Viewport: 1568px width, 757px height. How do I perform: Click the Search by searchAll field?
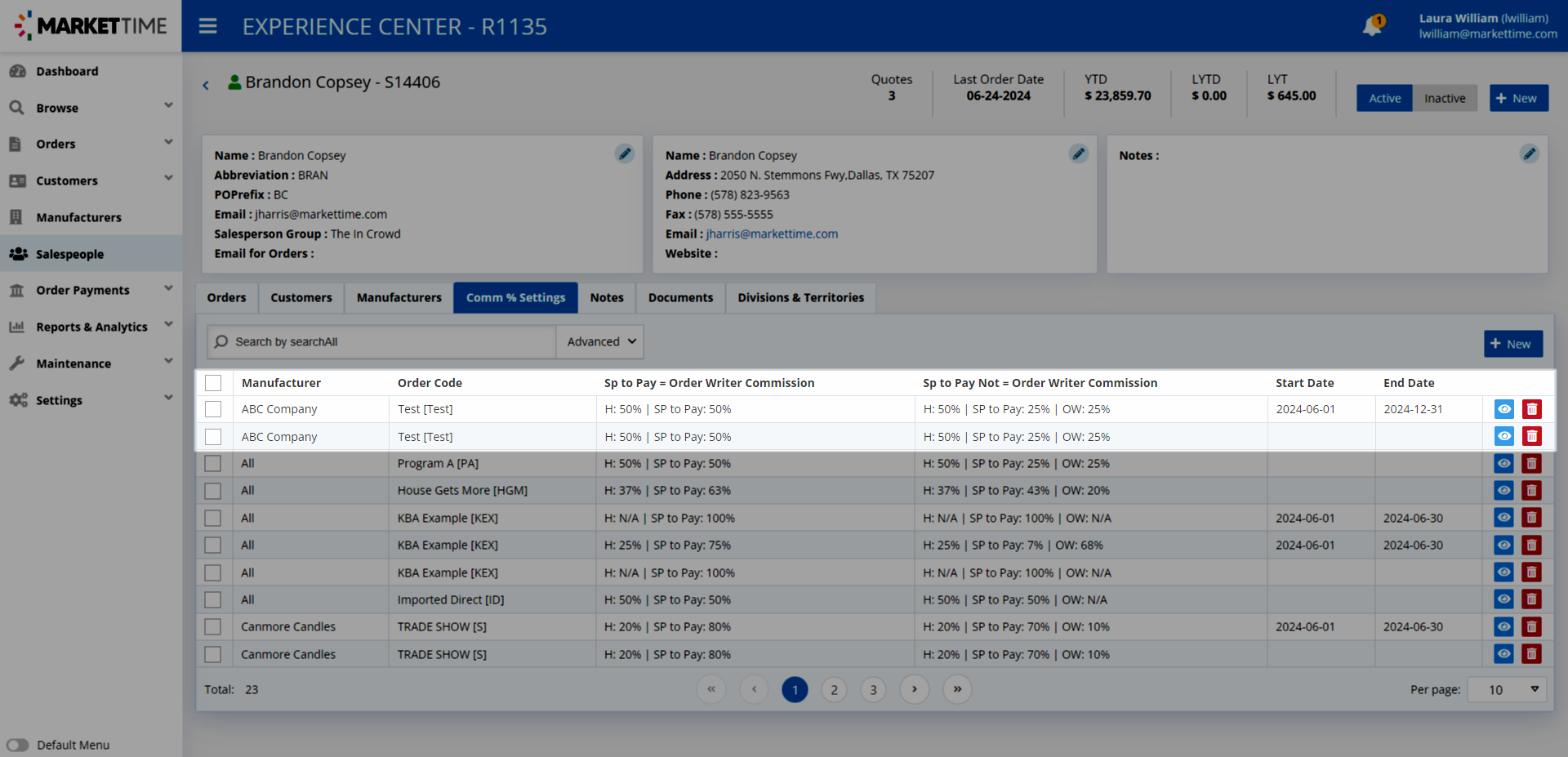click(384, 342)
